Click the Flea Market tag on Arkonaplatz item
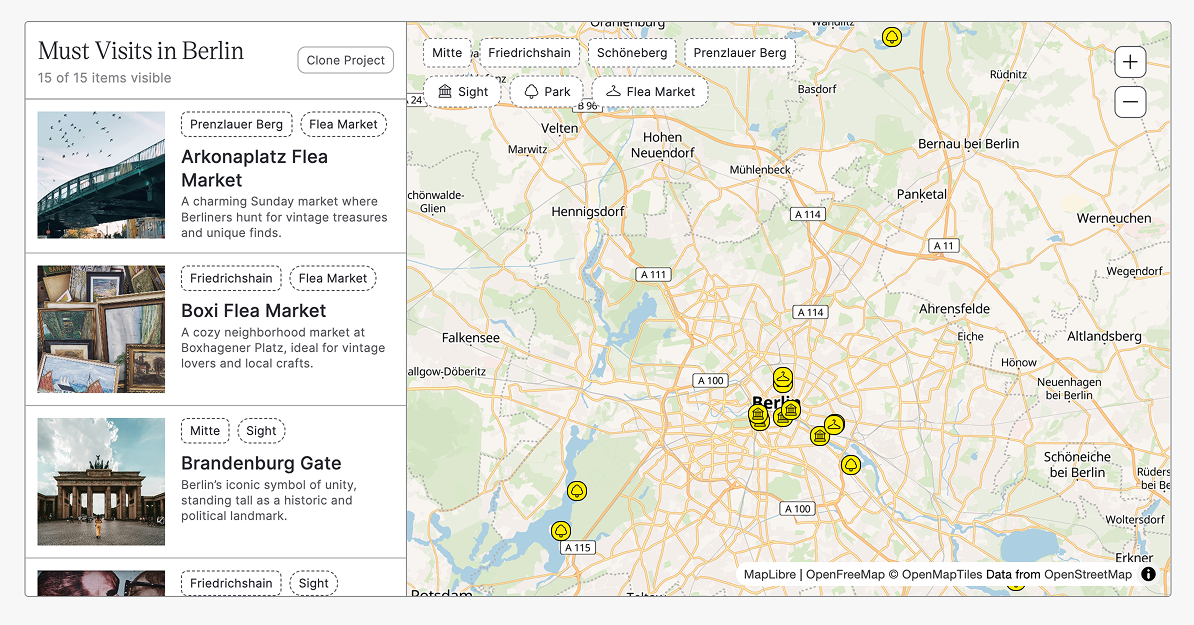Image resolution: width=1194 pixels, height=625 pixels. click(x=343, y=124)
